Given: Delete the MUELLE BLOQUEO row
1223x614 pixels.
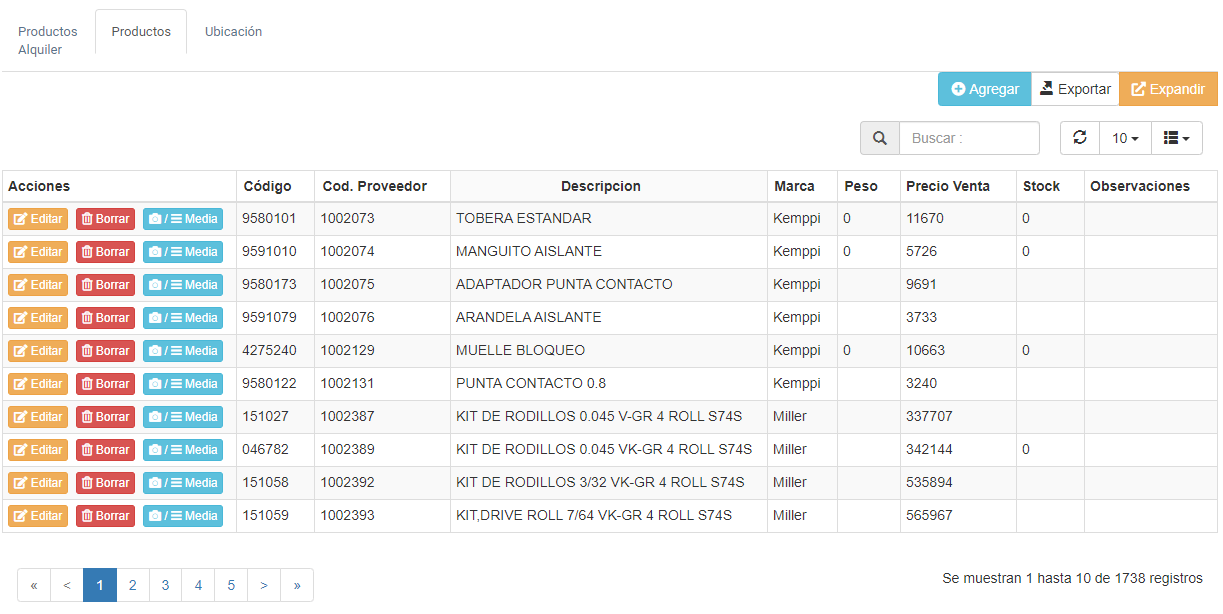Looking at the screenshot, I should (105, 351).
